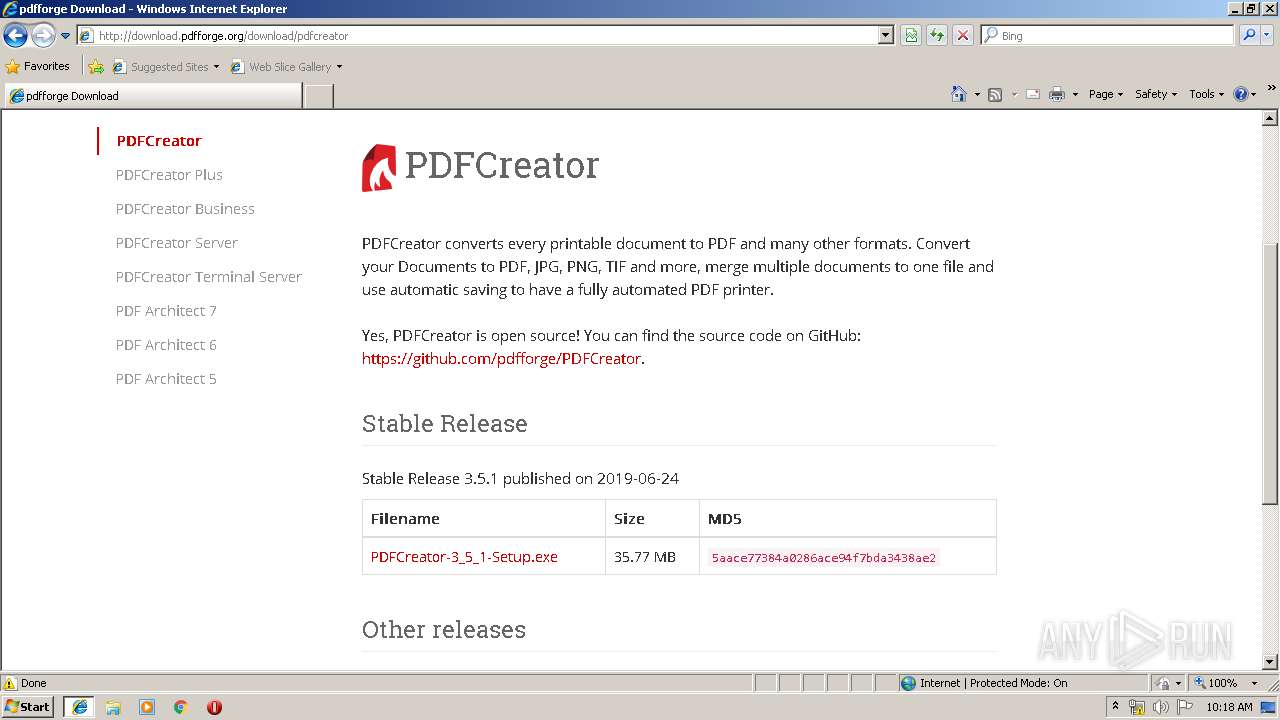Open the Windows Start menu

pos(28,707)
